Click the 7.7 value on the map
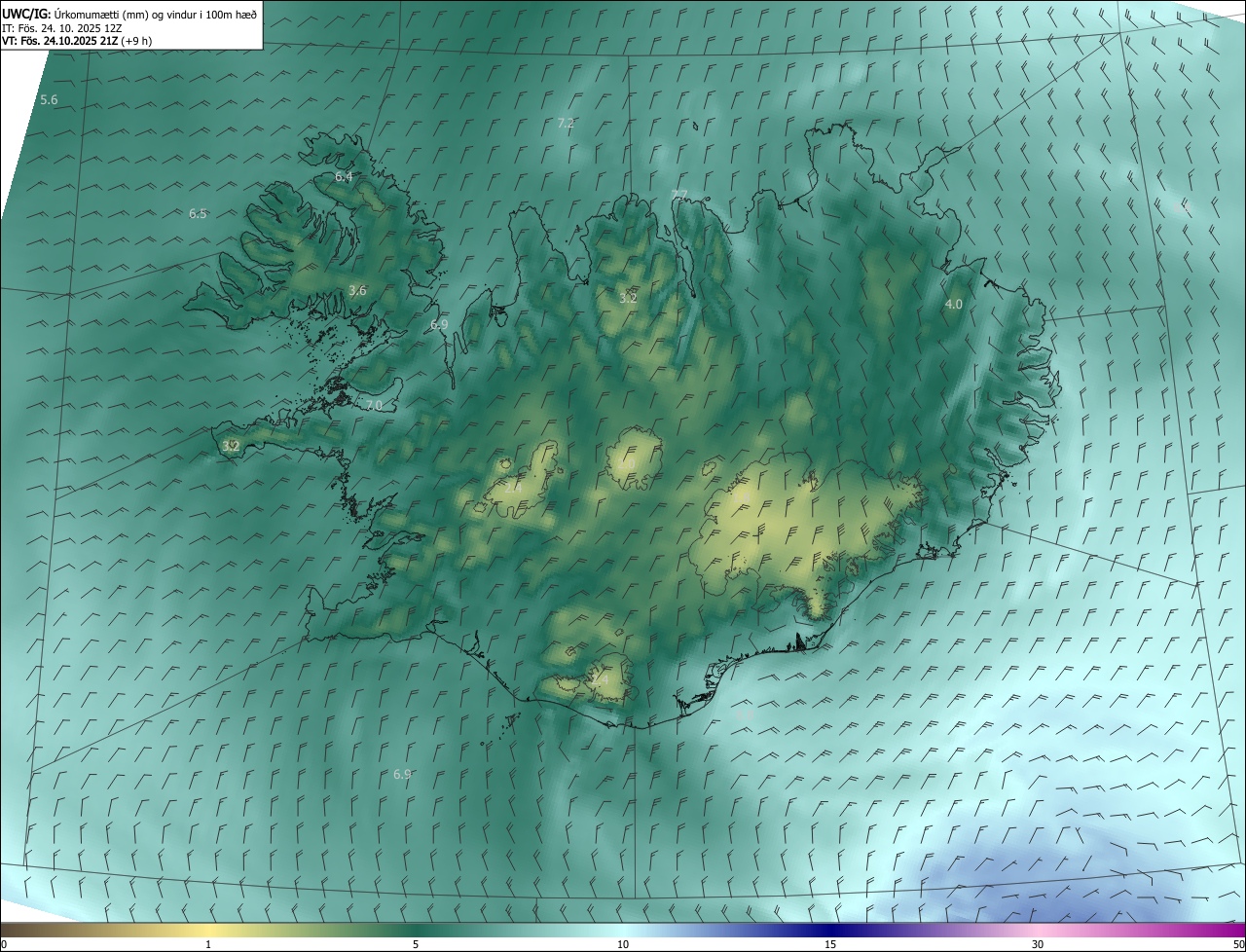The width and height of the screenshot is (1246, 952). [x=679, y=195]
